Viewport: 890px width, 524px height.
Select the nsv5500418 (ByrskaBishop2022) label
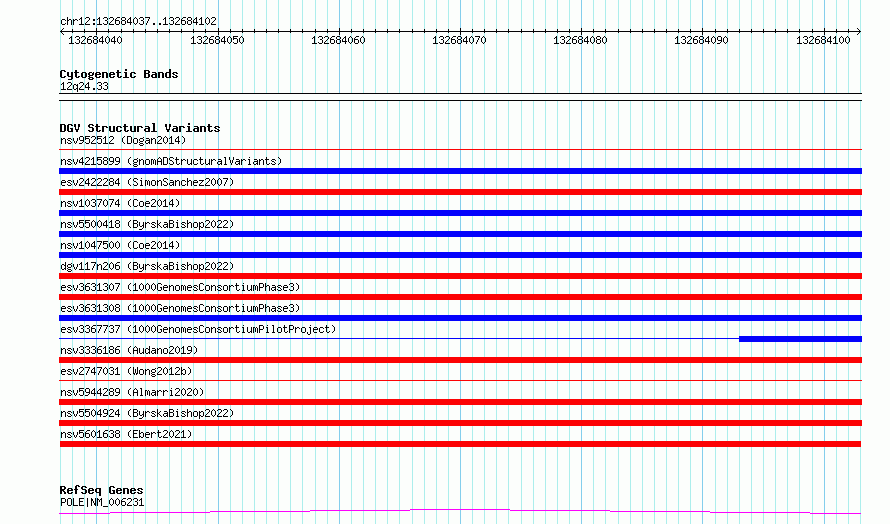147,224
